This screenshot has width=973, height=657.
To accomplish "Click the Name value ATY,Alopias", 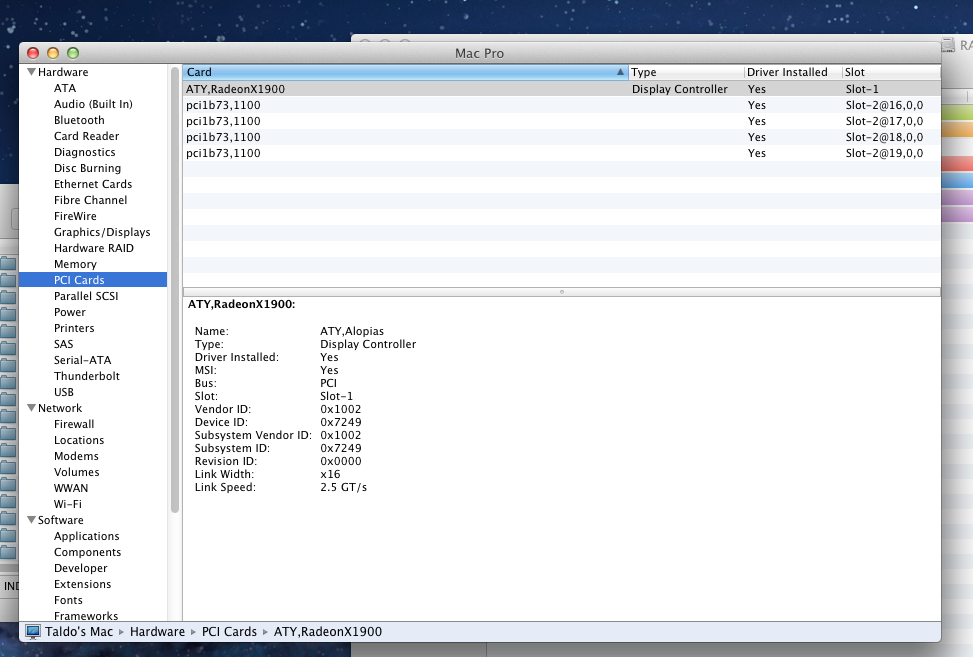I will click(x=352, y=331).
